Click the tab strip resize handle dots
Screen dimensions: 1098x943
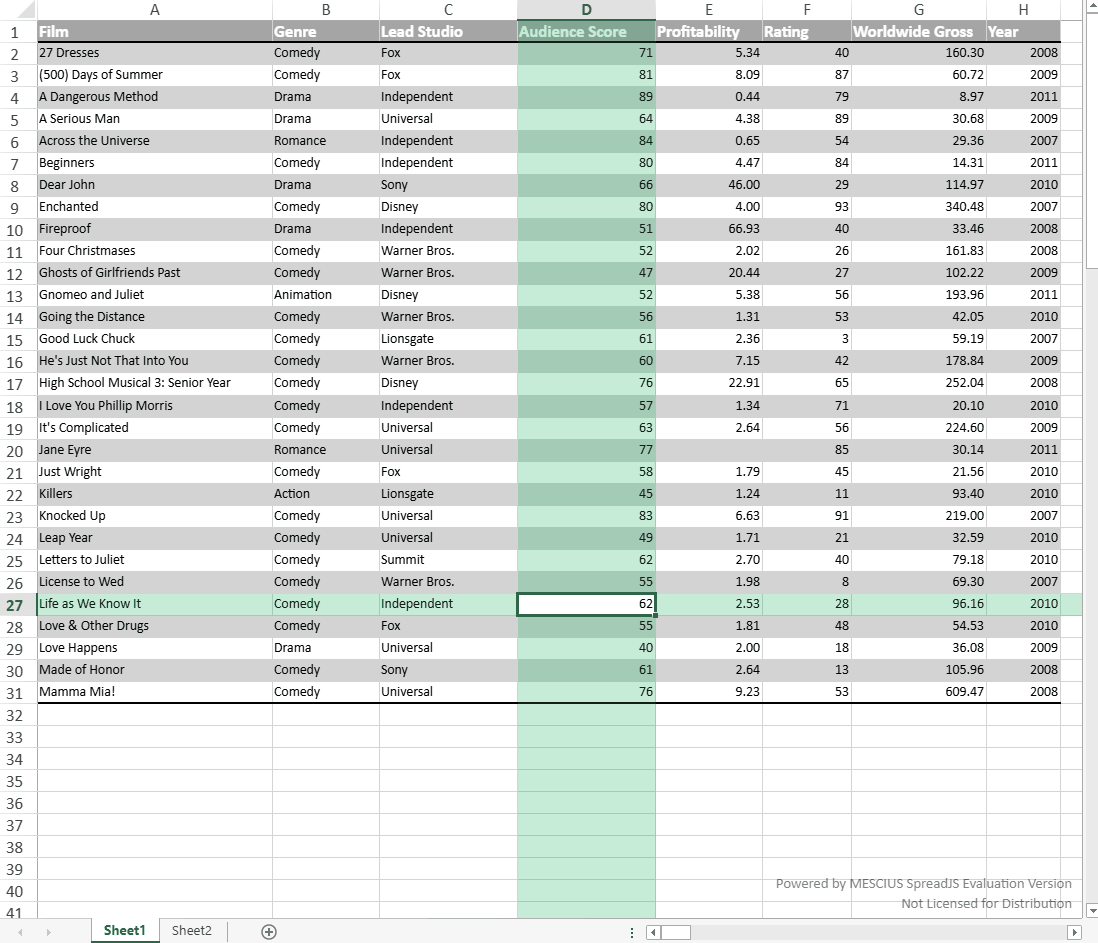pos(632,932)
